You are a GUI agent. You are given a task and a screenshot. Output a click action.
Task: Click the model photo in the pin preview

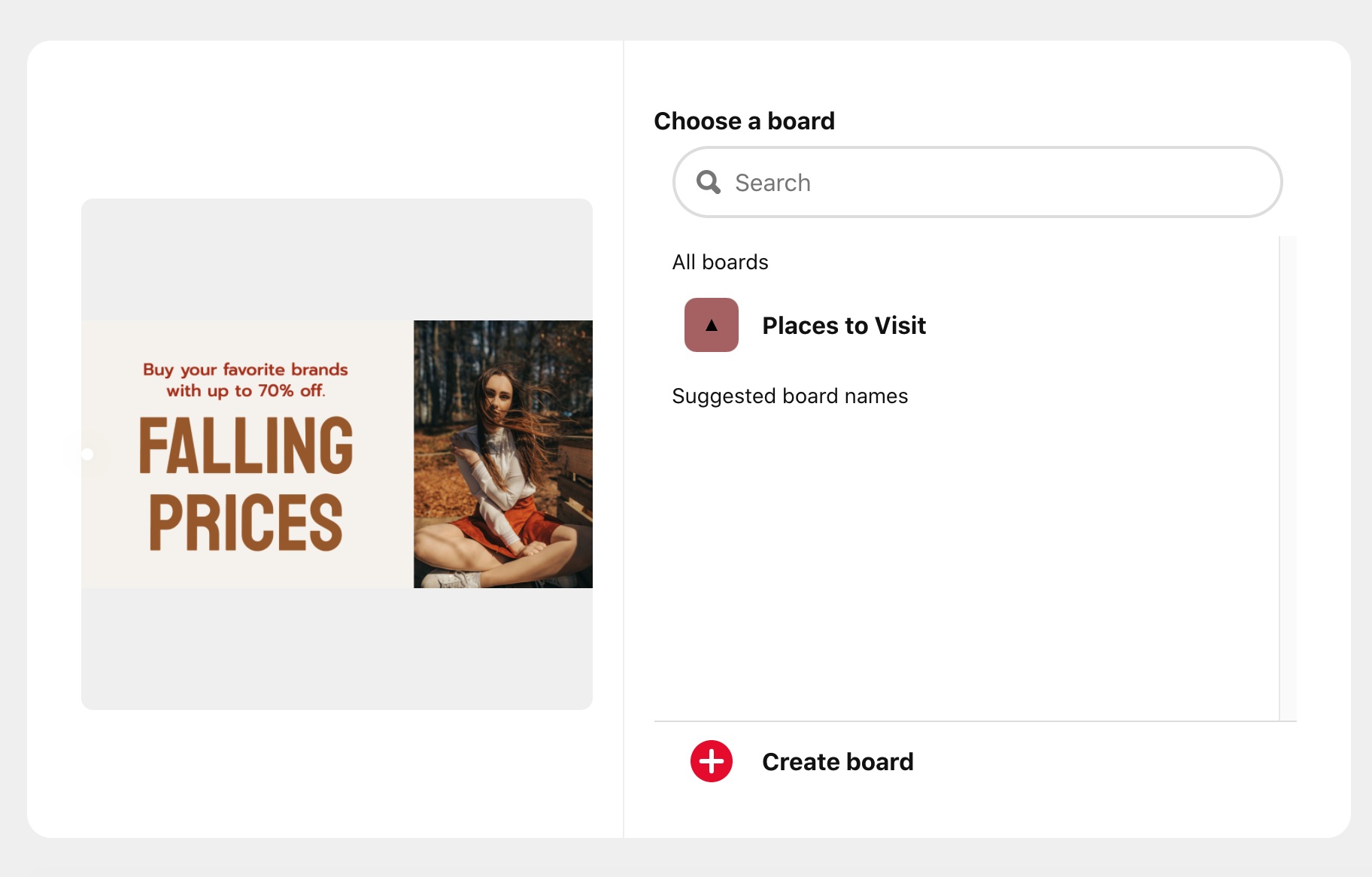coord(502,451)
